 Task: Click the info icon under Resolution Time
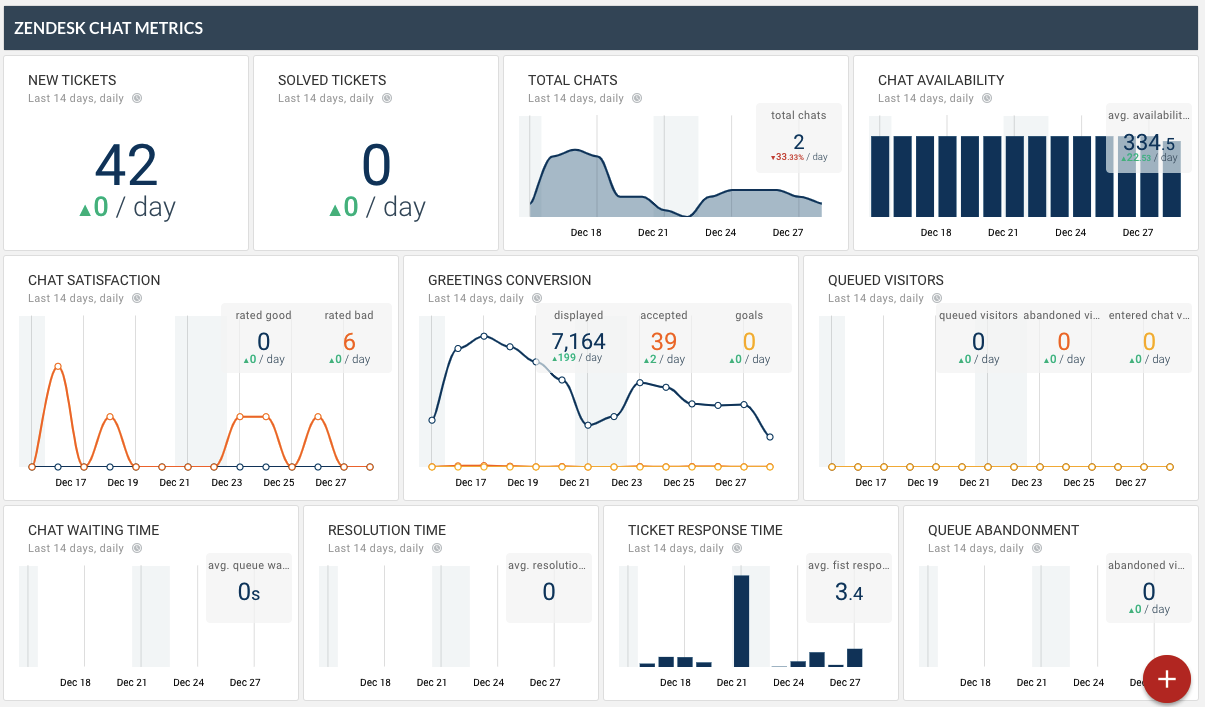(437, 548)
